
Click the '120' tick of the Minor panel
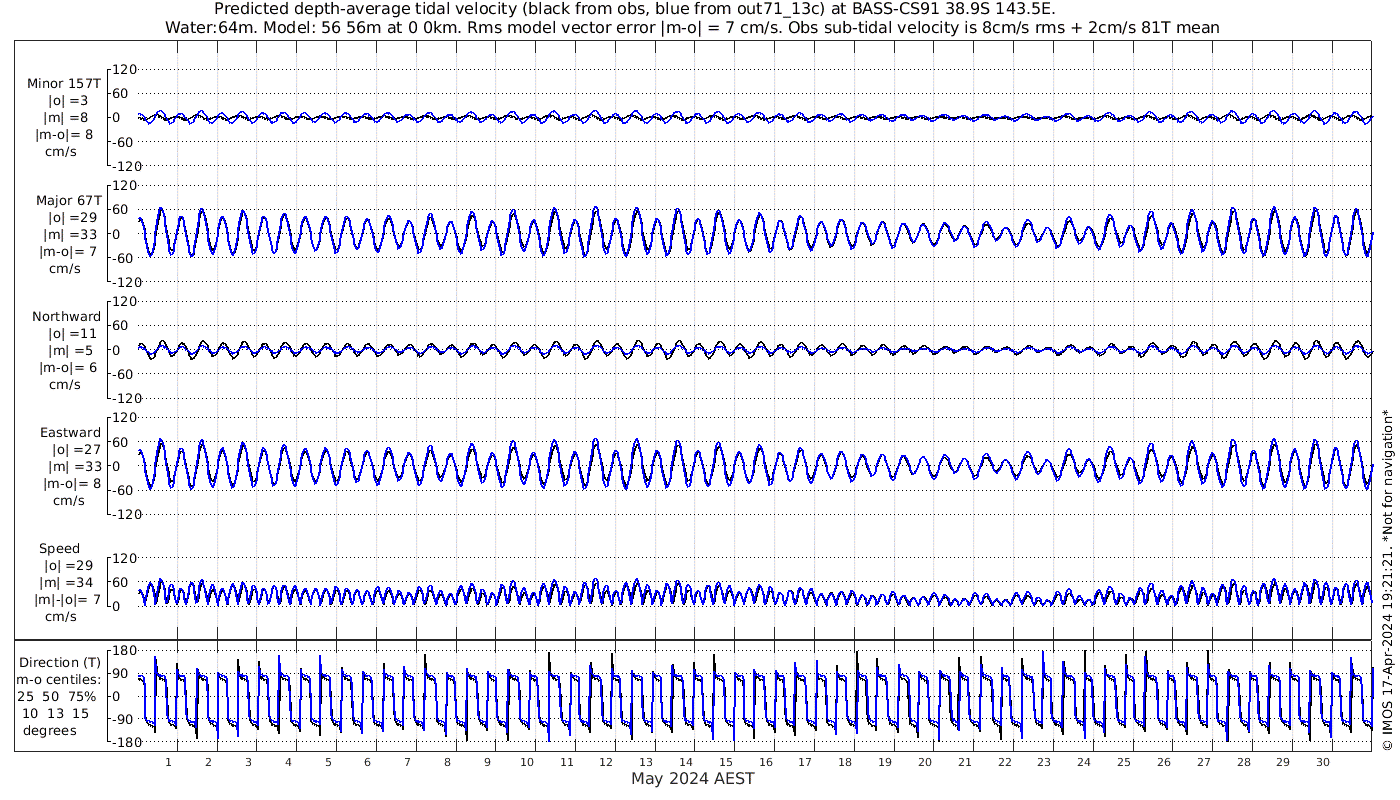point(123,70)
